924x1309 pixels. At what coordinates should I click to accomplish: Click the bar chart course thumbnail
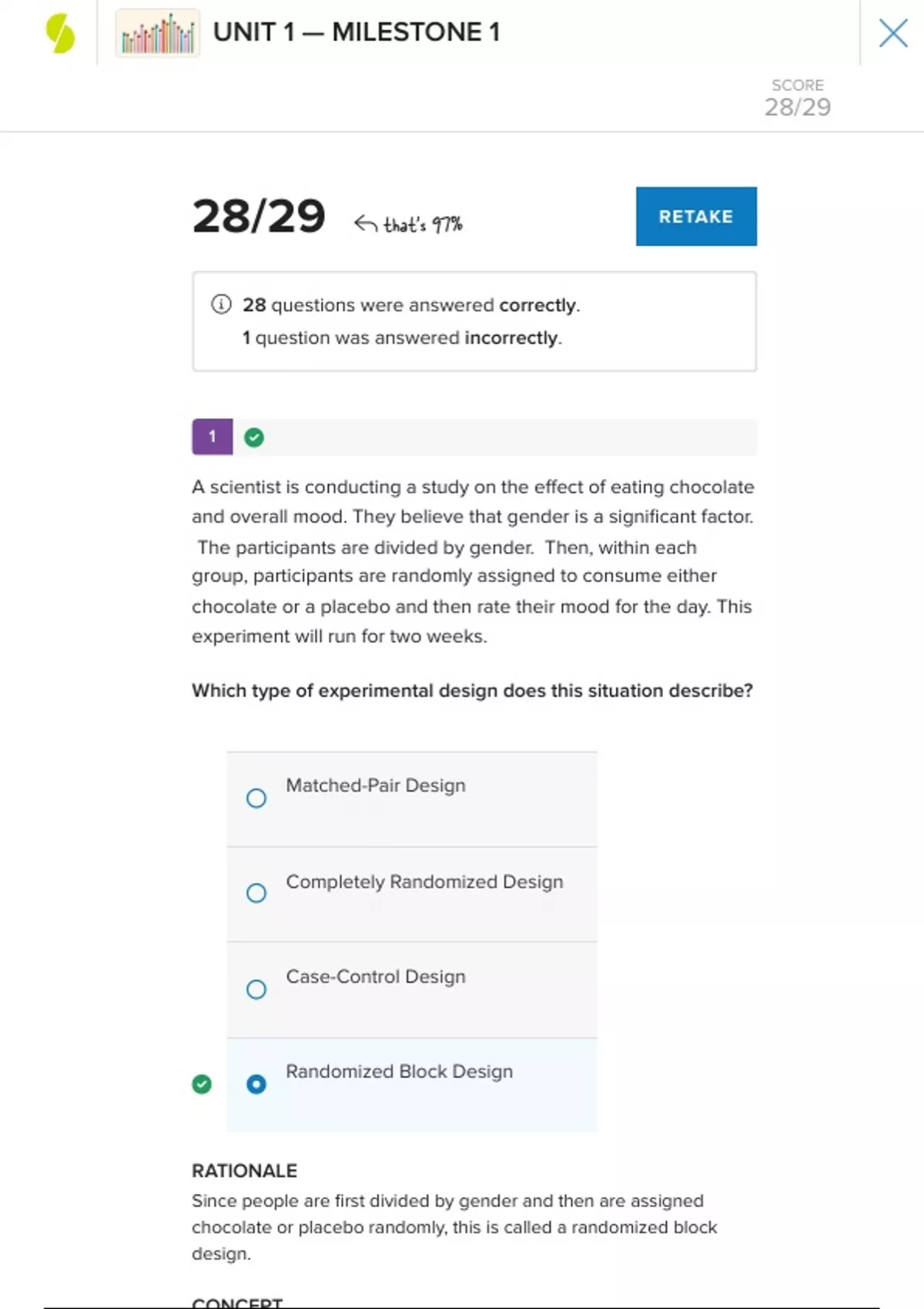tap(158, 34)
